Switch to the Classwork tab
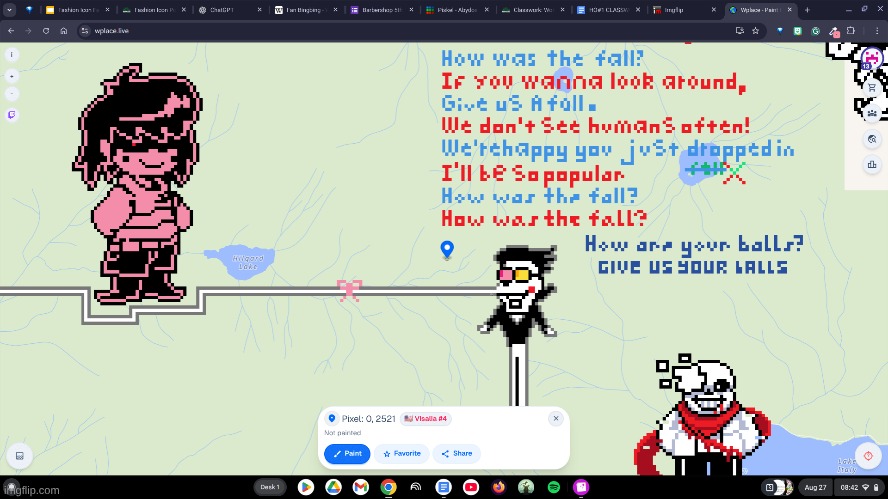The image size is (888, 499). coord(532,10)
